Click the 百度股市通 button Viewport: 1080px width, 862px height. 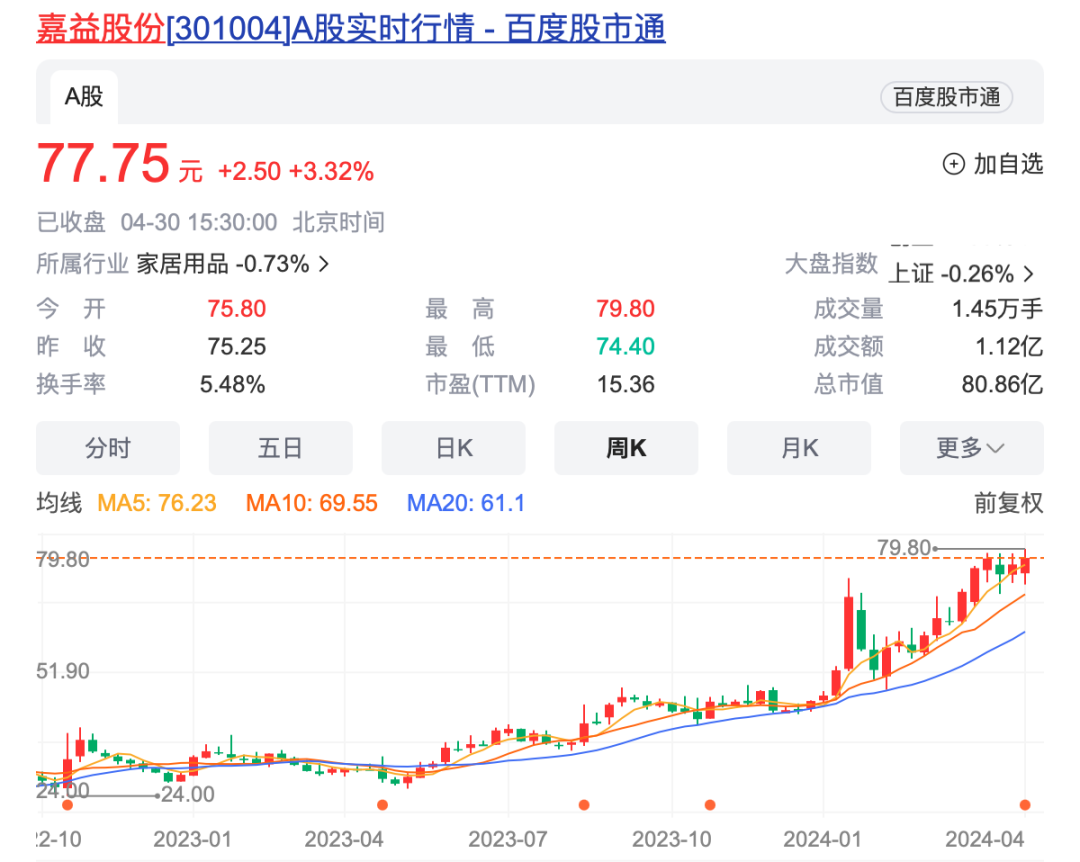946,98
